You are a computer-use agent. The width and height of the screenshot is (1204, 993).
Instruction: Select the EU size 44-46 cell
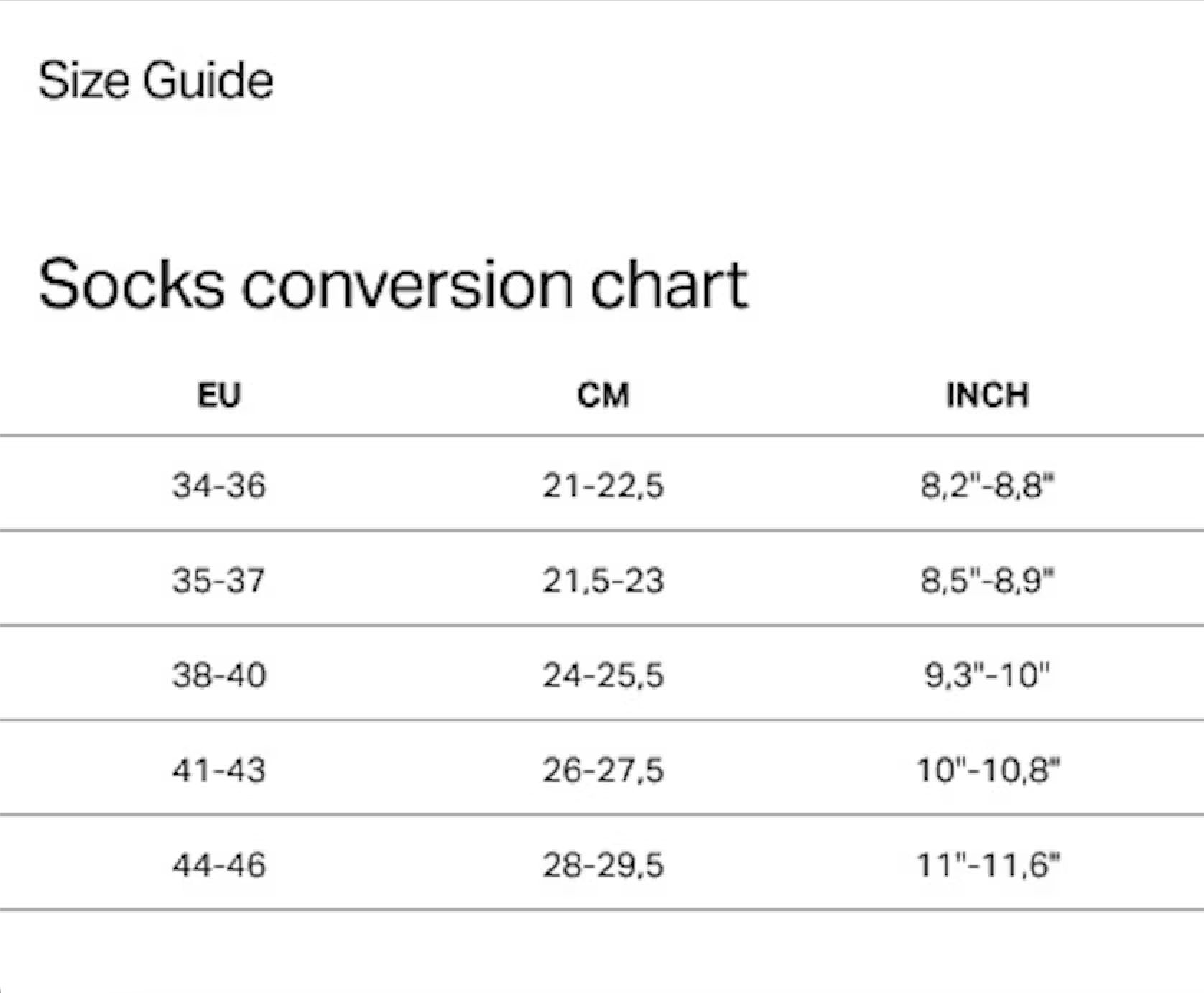(x=219, y=864)
